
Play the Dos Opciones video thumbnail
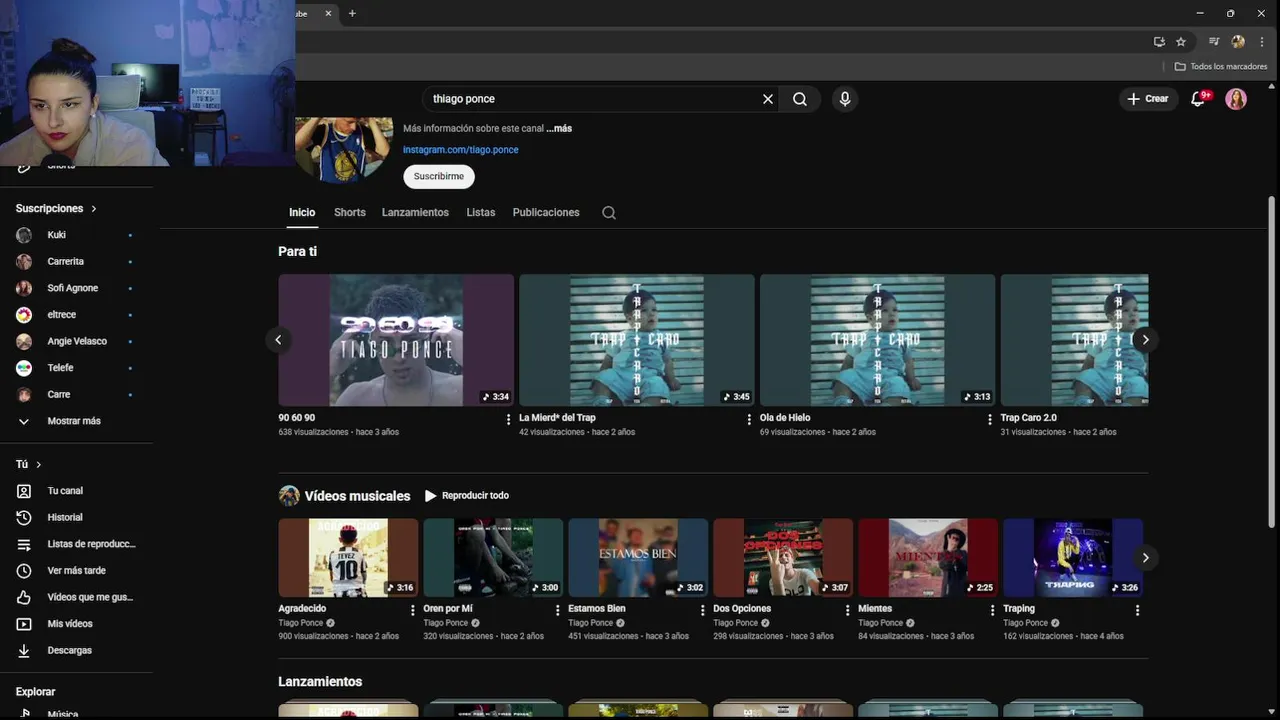pyautogui.click(x=783, y=557)
